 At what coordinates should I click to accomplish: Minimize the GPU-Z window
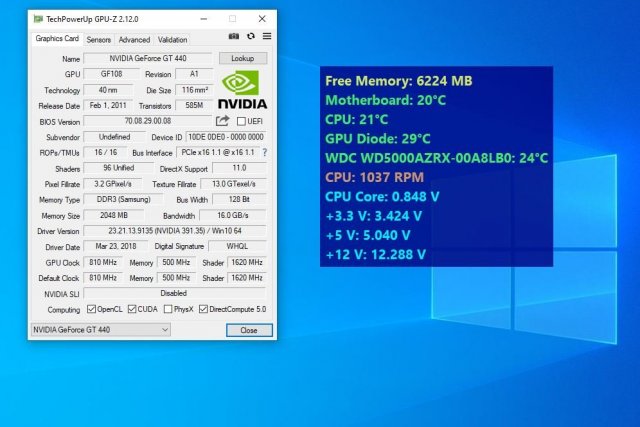(x=204, y=19)
